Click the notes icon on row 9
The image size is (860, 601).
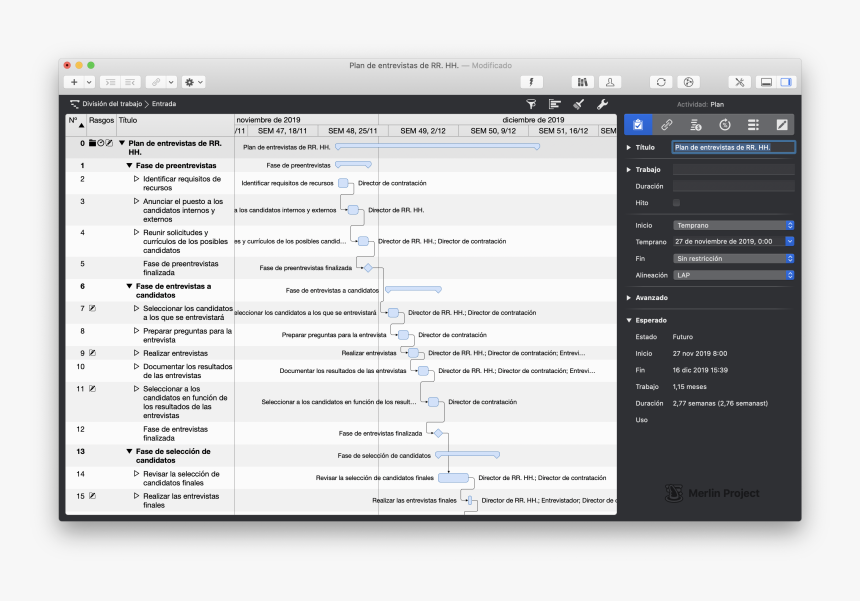[93, 353]
